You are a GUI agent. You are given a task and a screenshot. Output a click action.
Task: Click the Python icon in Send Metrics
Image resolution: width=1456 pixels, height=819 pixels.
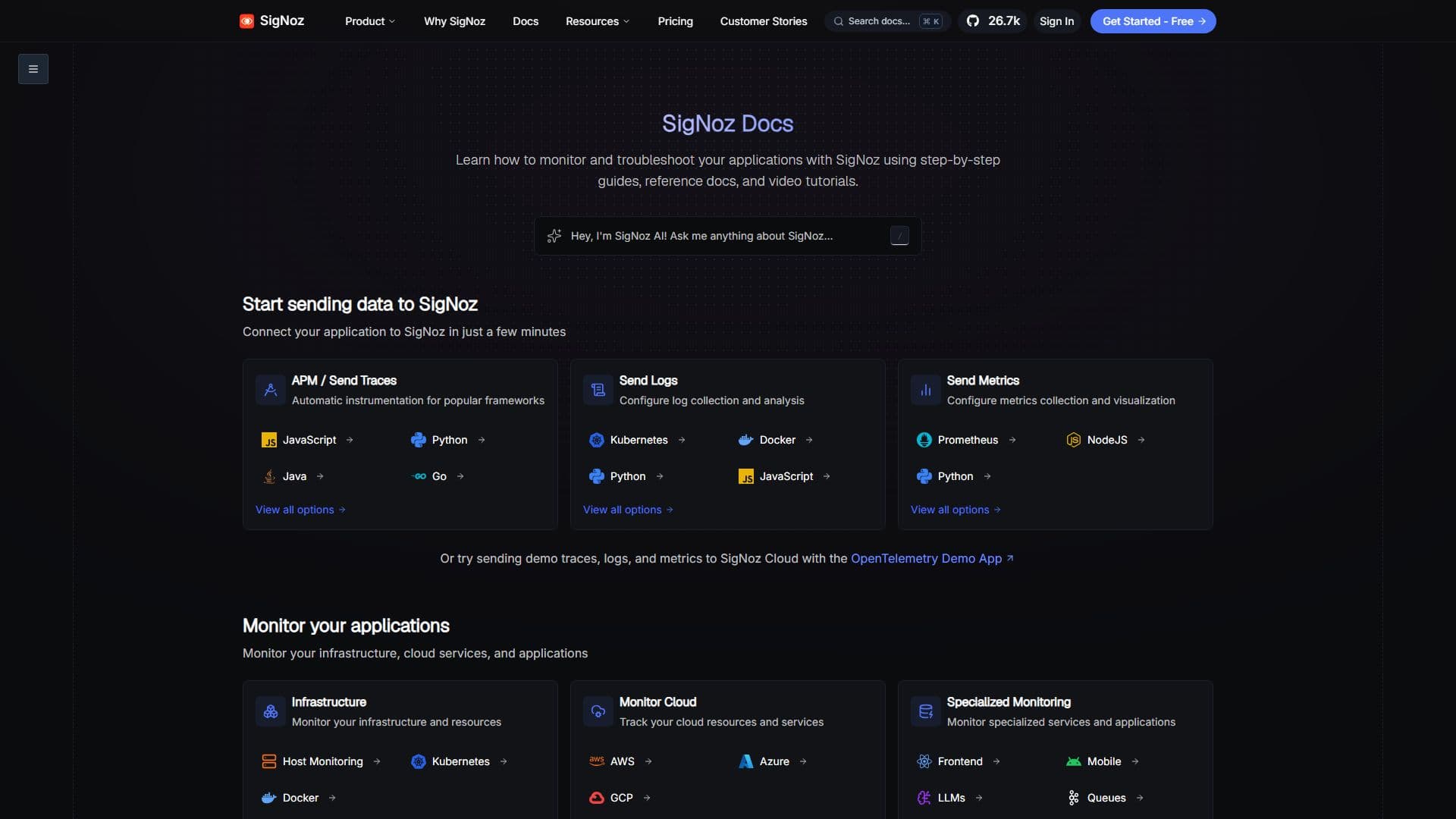point(924,476)
